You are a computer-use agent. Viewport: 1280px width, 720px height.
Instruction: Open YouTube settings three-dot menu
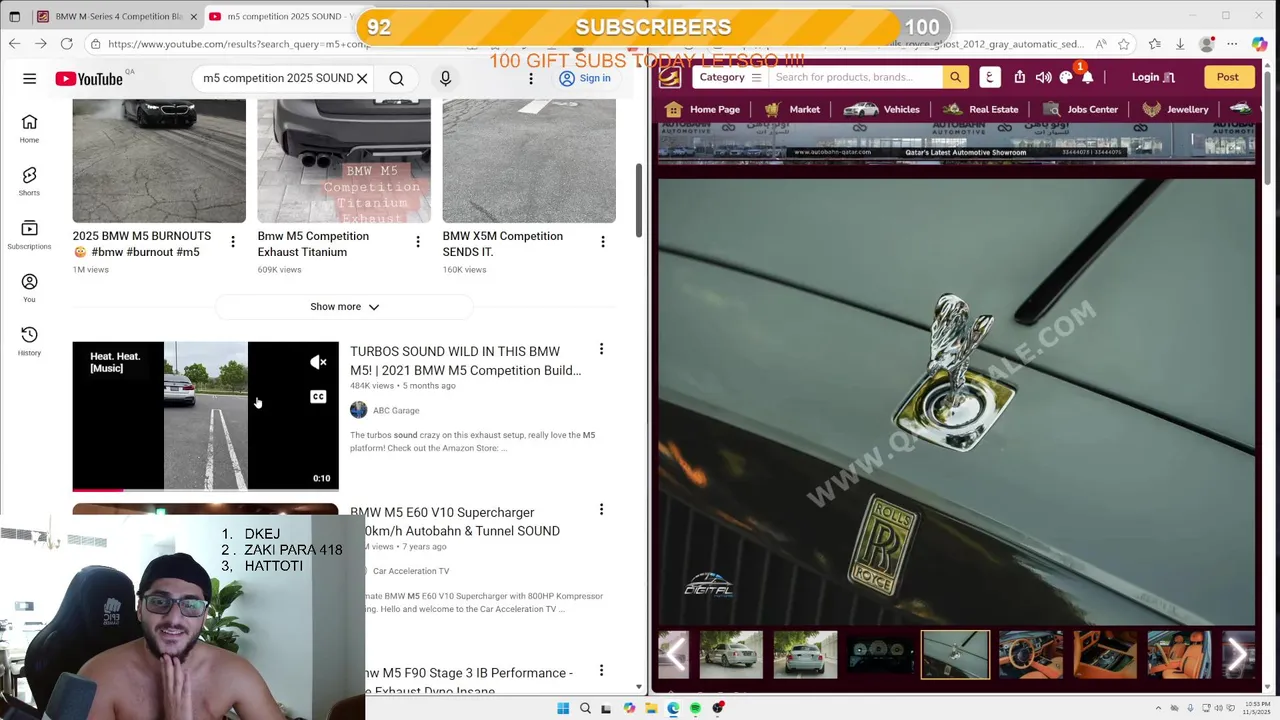click(x=530, y=78)
